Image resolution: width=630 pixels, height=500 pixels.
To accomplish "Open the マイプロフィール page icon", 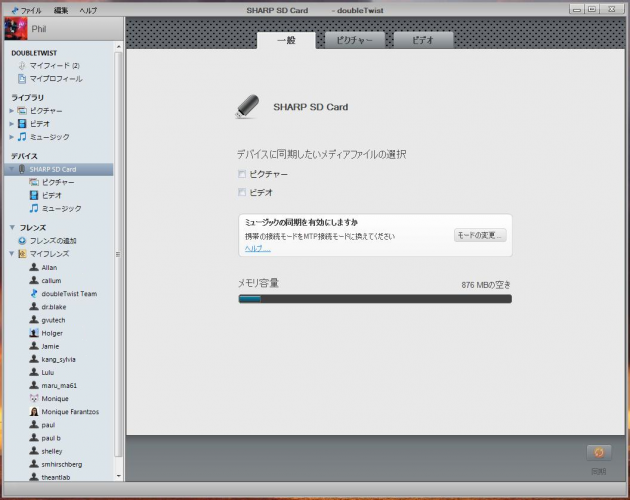I will coord(22,79).
